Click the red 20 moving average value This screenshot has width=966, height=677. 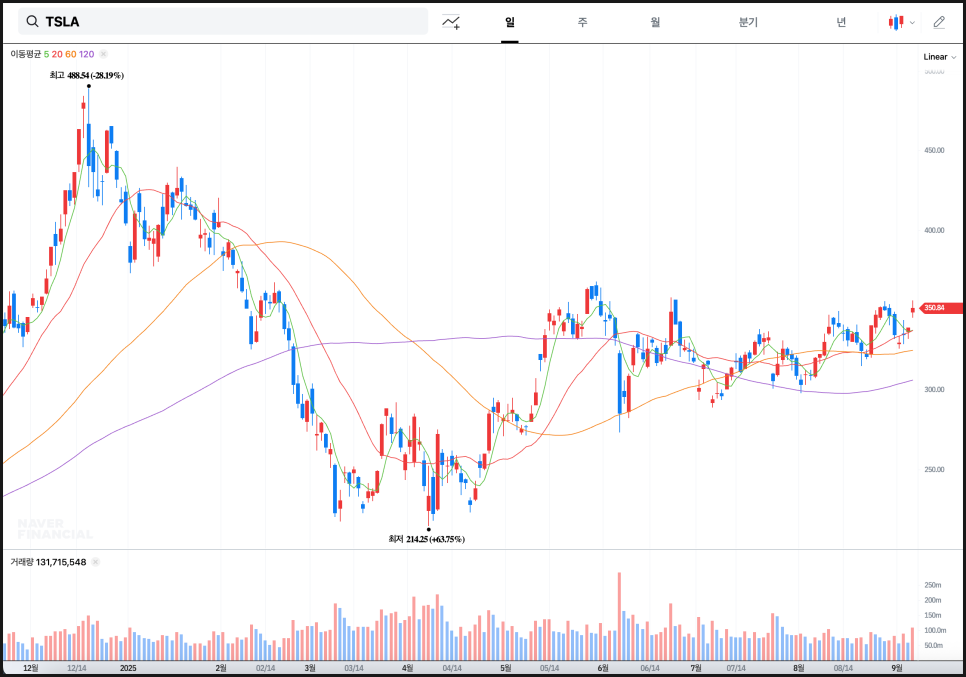click(x=57, y=54)
